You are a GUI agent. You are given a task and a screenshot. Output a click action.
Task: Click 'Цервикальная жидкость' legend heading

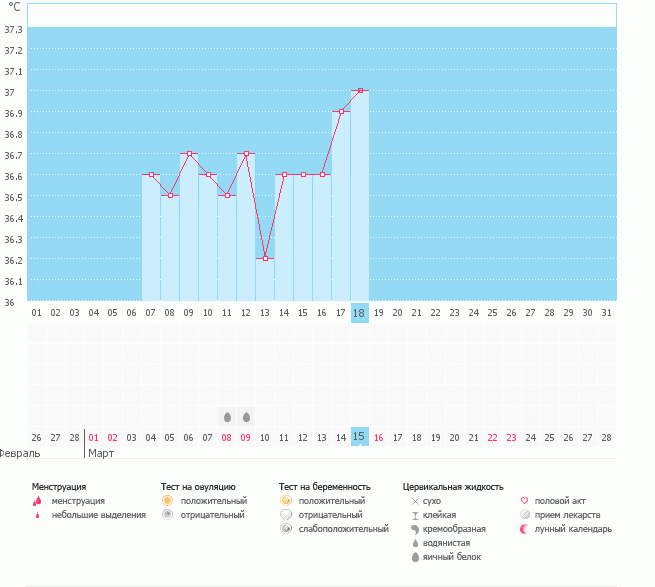click(453, 487)
